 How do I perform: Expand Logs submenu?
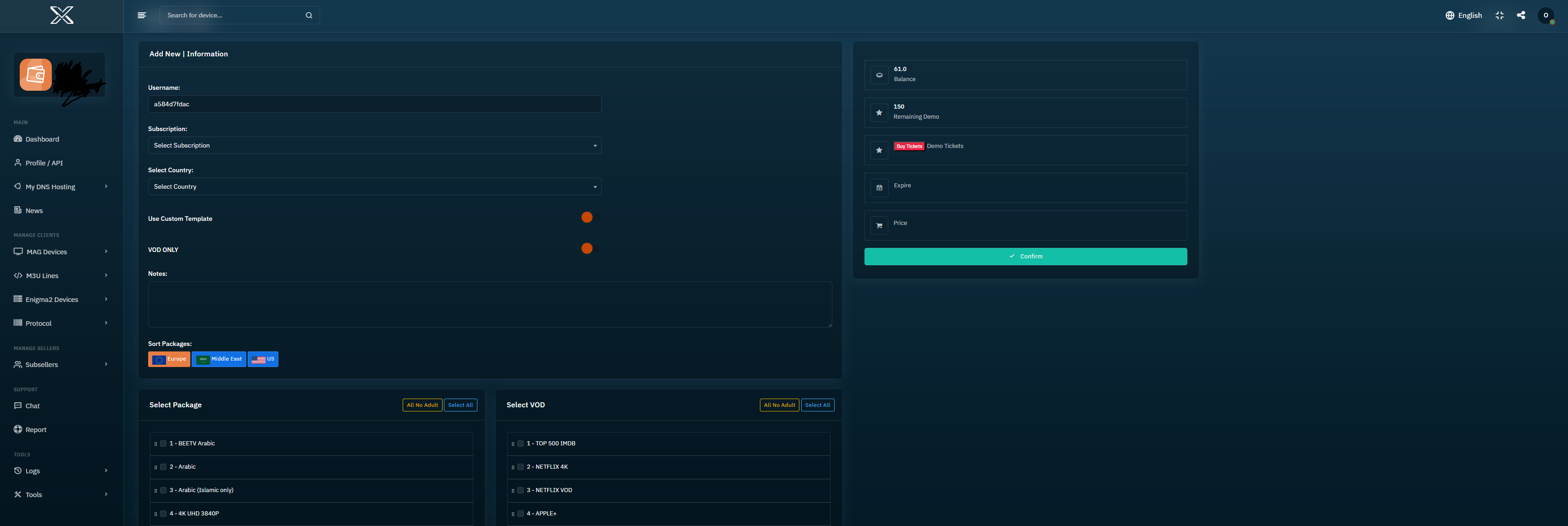pos(61,471)
